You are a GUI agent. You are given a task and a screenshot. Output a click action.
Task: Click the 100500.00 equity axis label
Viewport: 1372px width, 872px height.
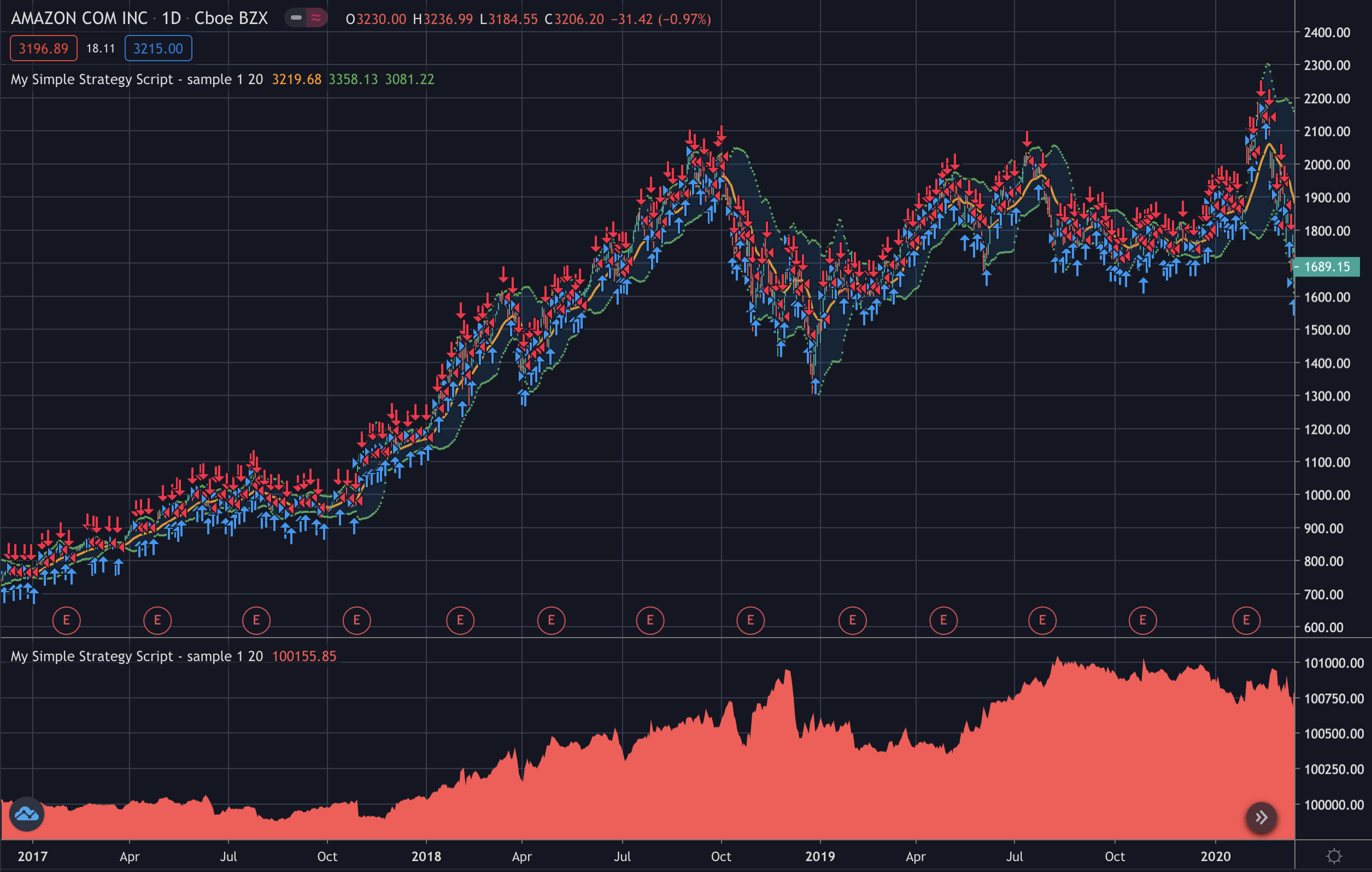1334,734
